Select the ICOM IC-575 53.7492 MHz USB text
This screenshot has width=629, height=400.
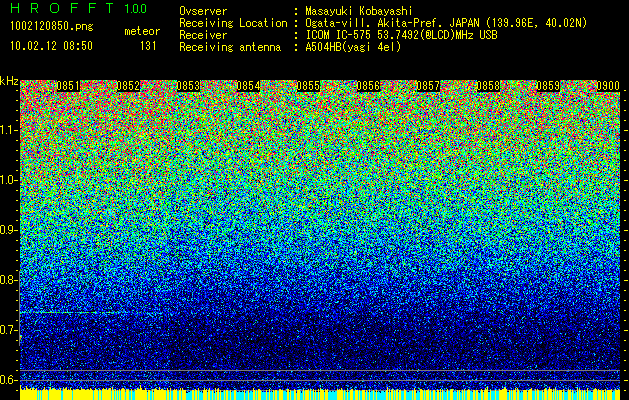point(401,35)
